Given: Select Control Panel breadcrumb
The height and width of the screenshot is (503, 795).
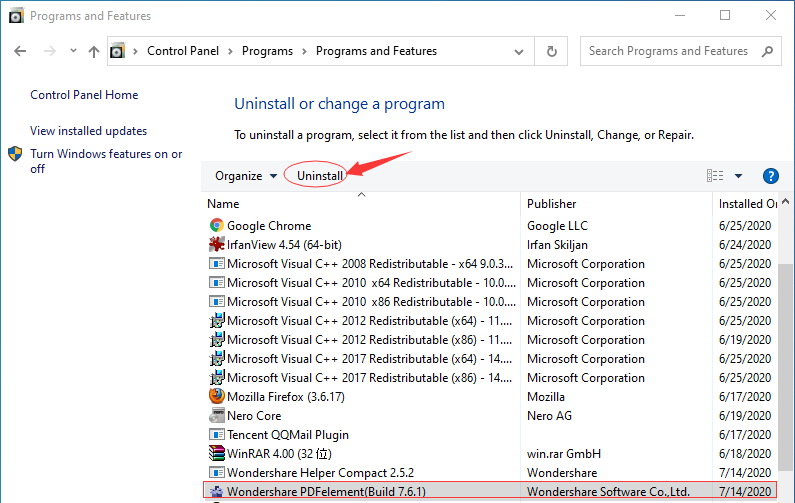Looking at the screenshot, I should [183, 51].
